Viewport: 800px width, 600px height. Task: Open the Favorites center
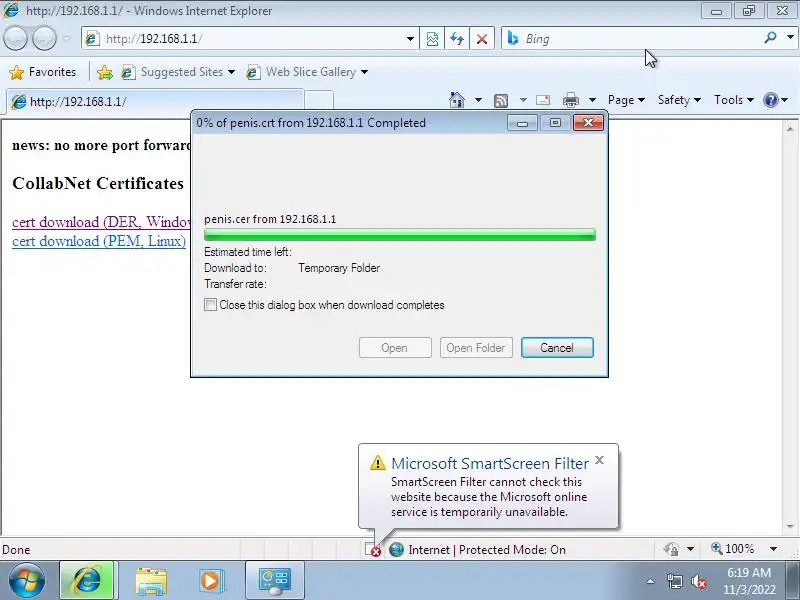pos(42,72)
